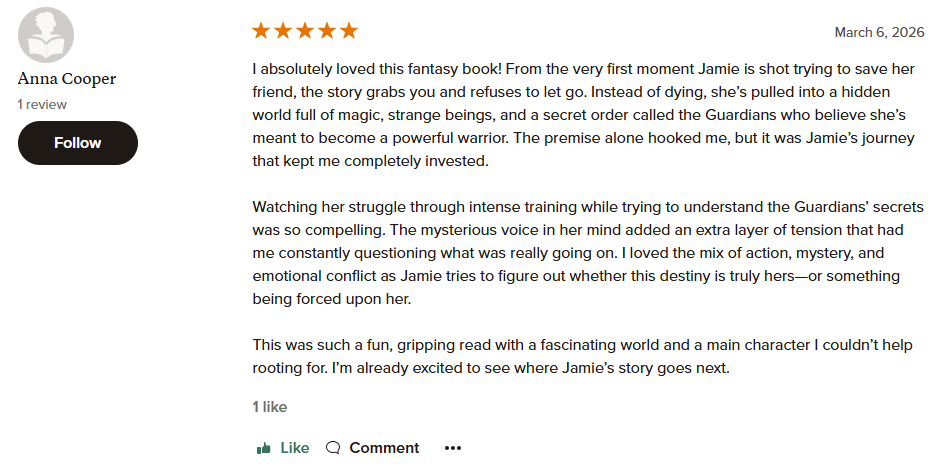Open the March 6, 2026 date link

click(x=875, y=33)
